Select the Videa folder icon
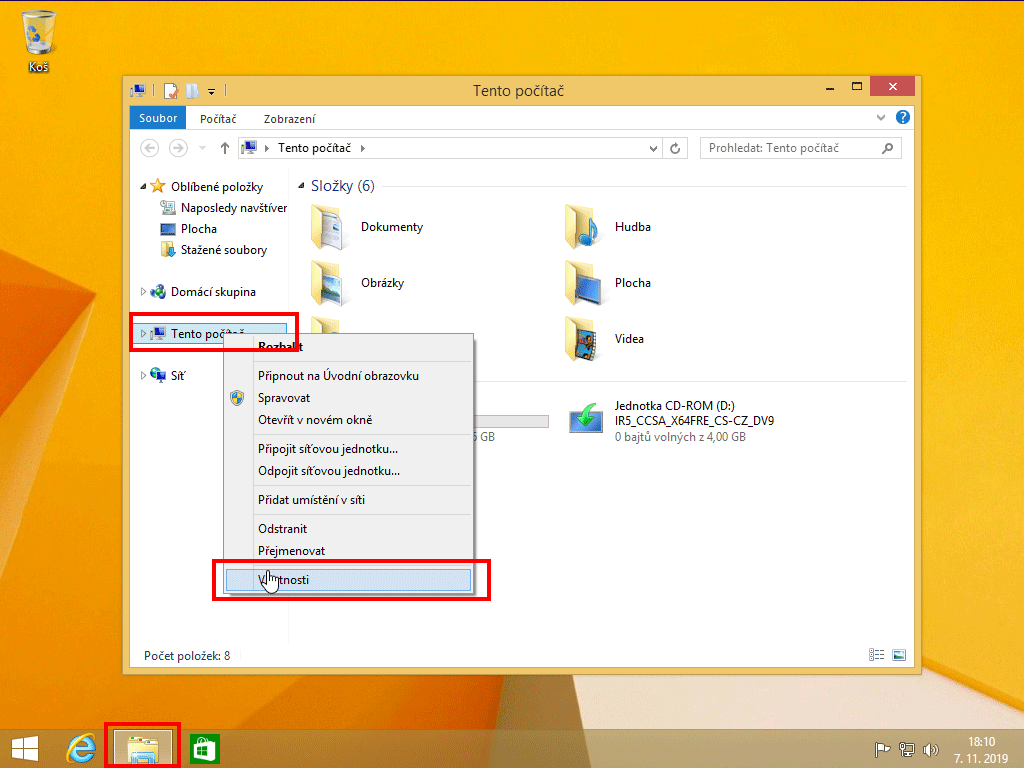This screenshot has width=1024, height=768. pyautogui.click(x=583, y=339)
